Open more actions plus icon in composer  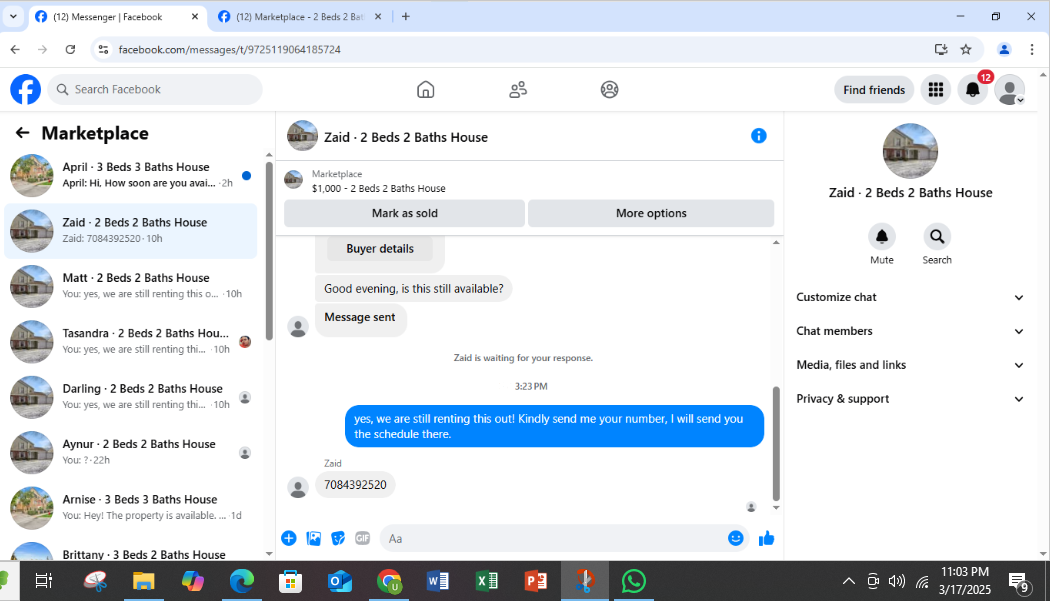pyautogui.click(x=289, y=538)
